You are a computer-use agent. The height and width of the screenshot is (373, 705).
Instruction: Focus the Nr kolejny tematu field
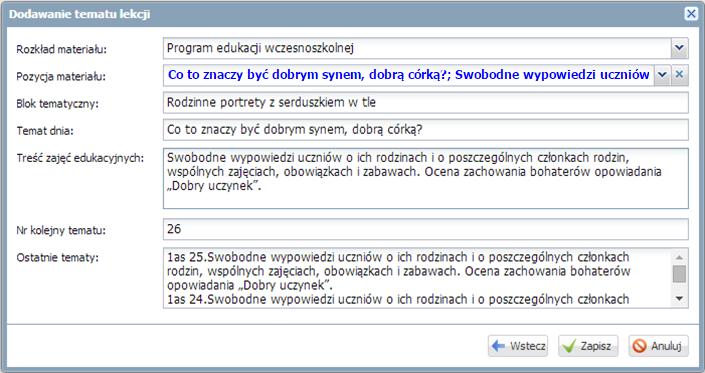(425, 229)
